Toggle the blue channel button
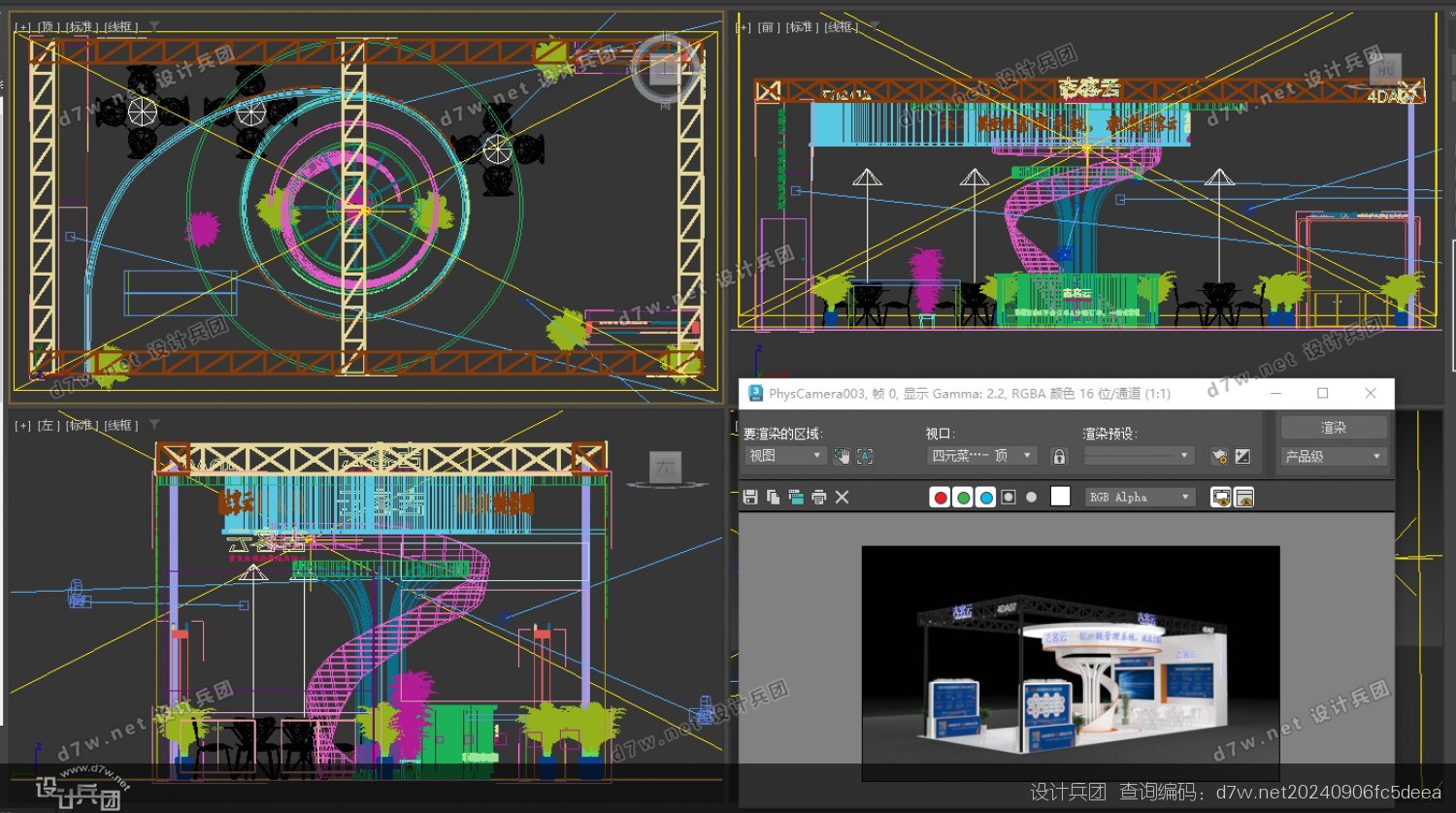 (986, 497)
